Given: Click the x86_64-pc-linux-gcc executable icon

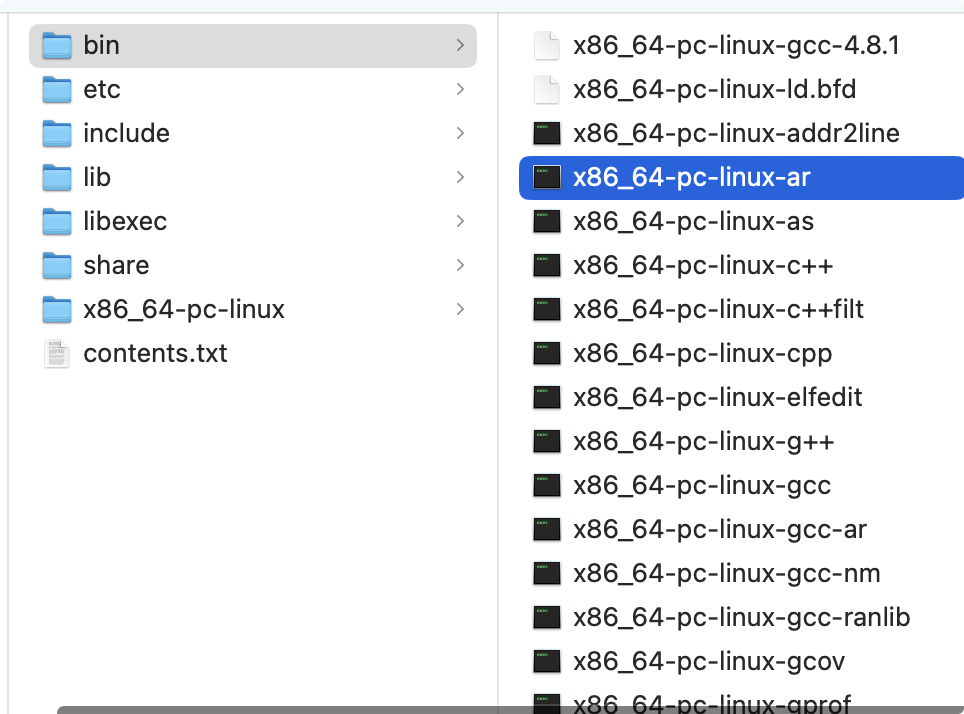Looking at the screenshot, I should [546, 485].
